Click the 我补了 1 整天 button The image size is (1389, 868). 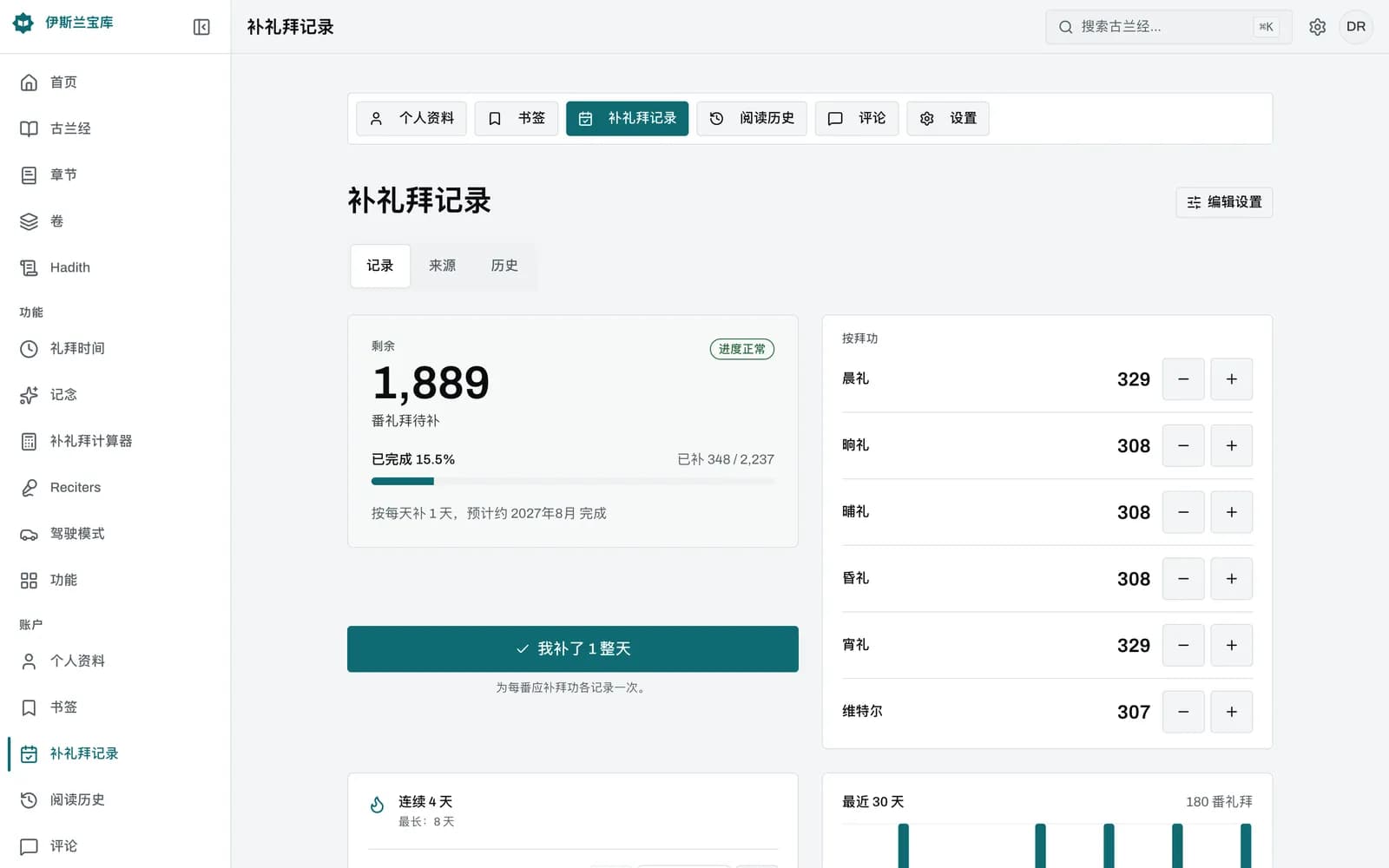coord(573,649)
